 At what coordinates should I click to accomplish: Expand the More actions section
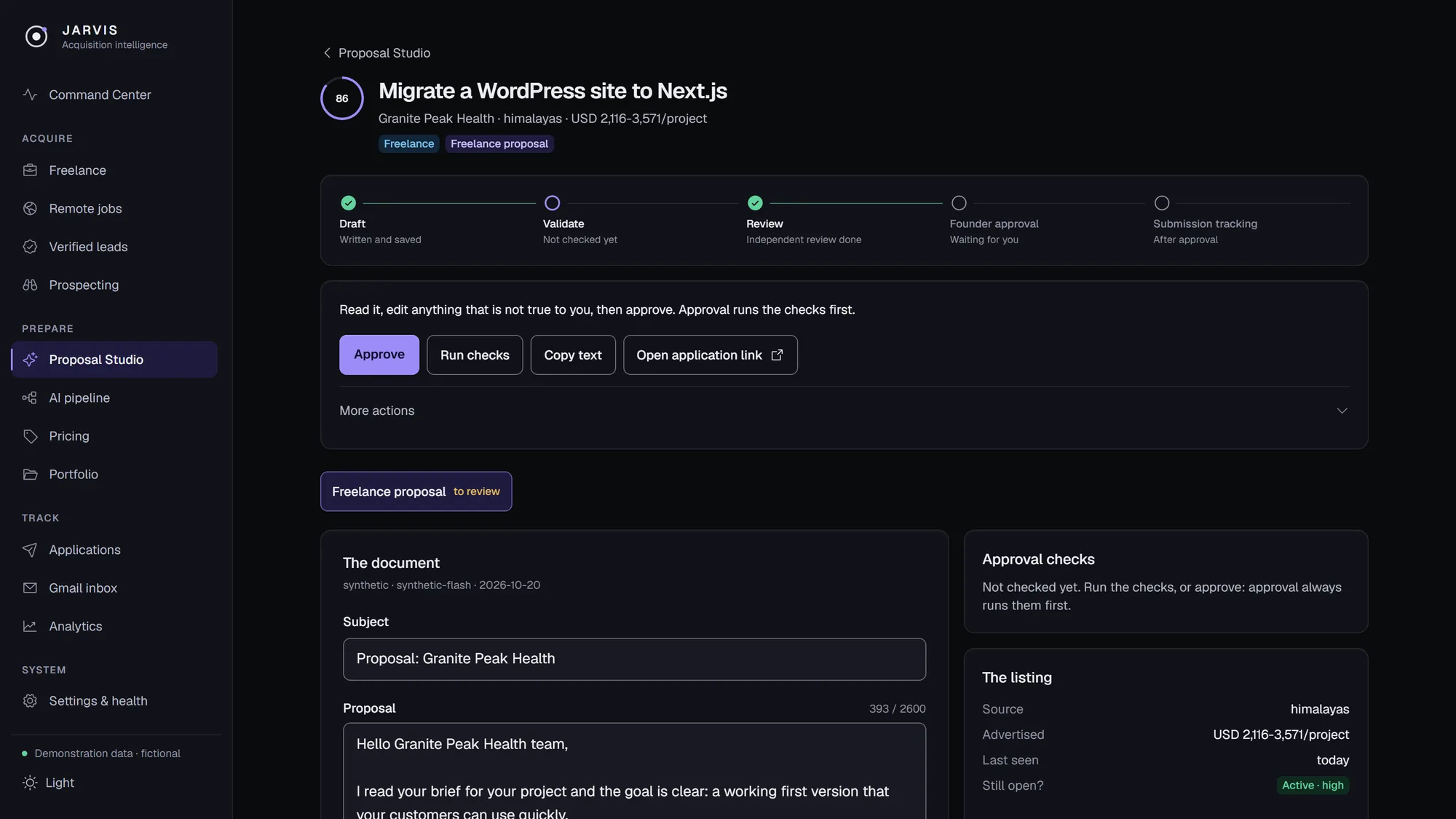pos(844,411)
